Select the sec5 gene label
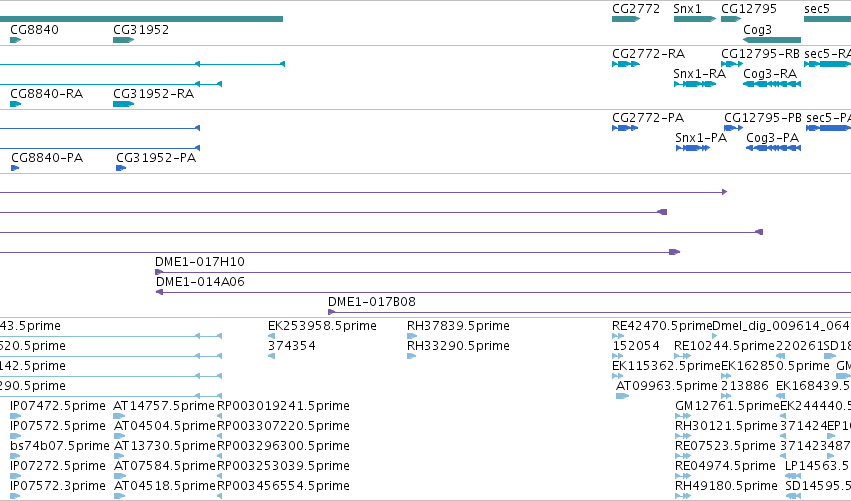This screenshot has height=501, width=851. coord(817,9)
